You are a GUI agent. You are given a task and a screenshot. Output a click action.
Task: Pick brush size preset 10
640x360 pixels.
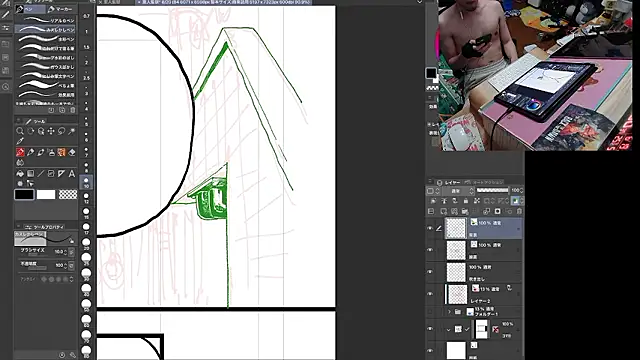tap(86, 182)
